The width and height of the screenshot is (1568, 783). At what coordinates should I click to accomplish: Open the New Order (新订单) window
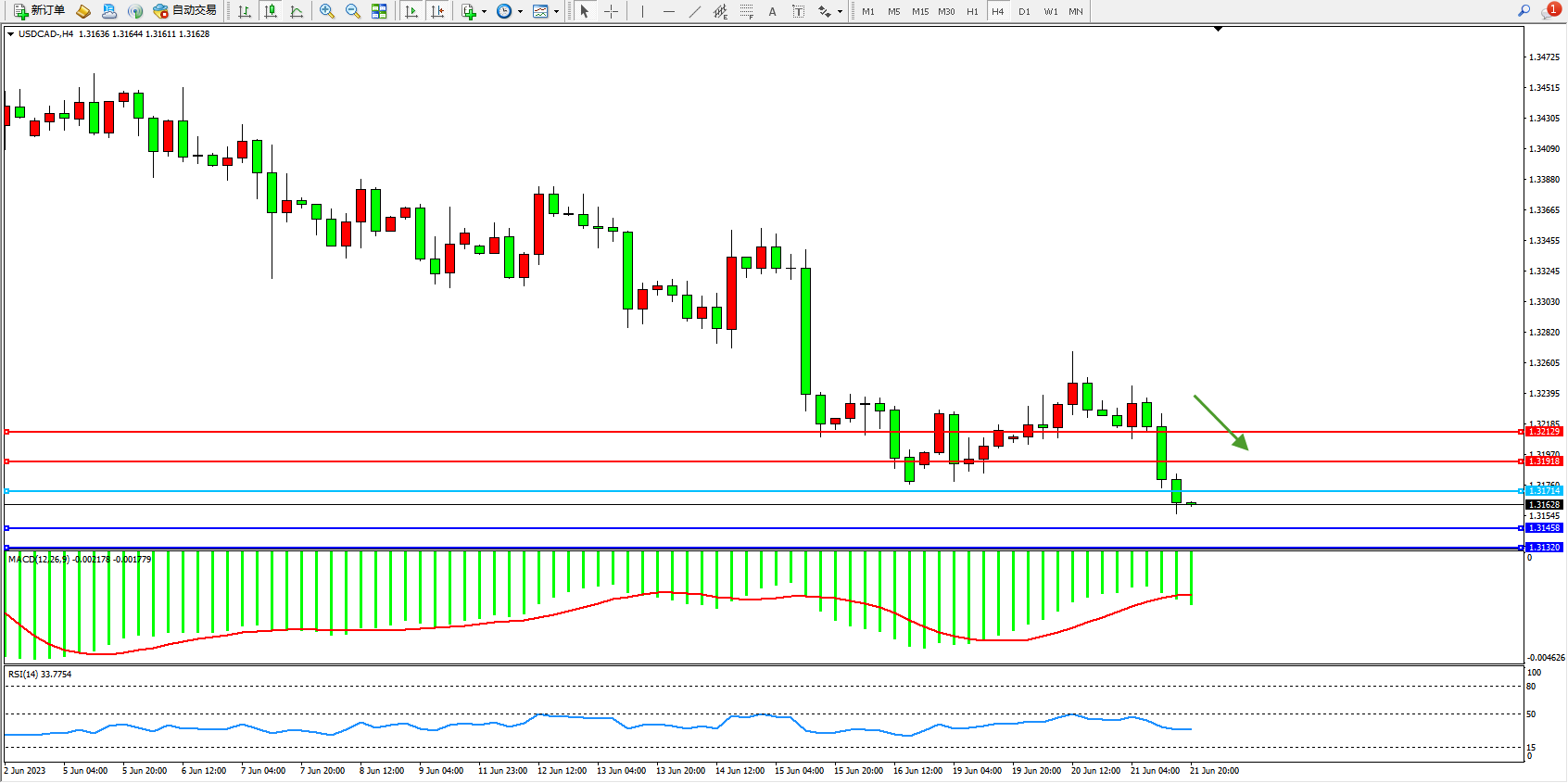pos(39,11)
